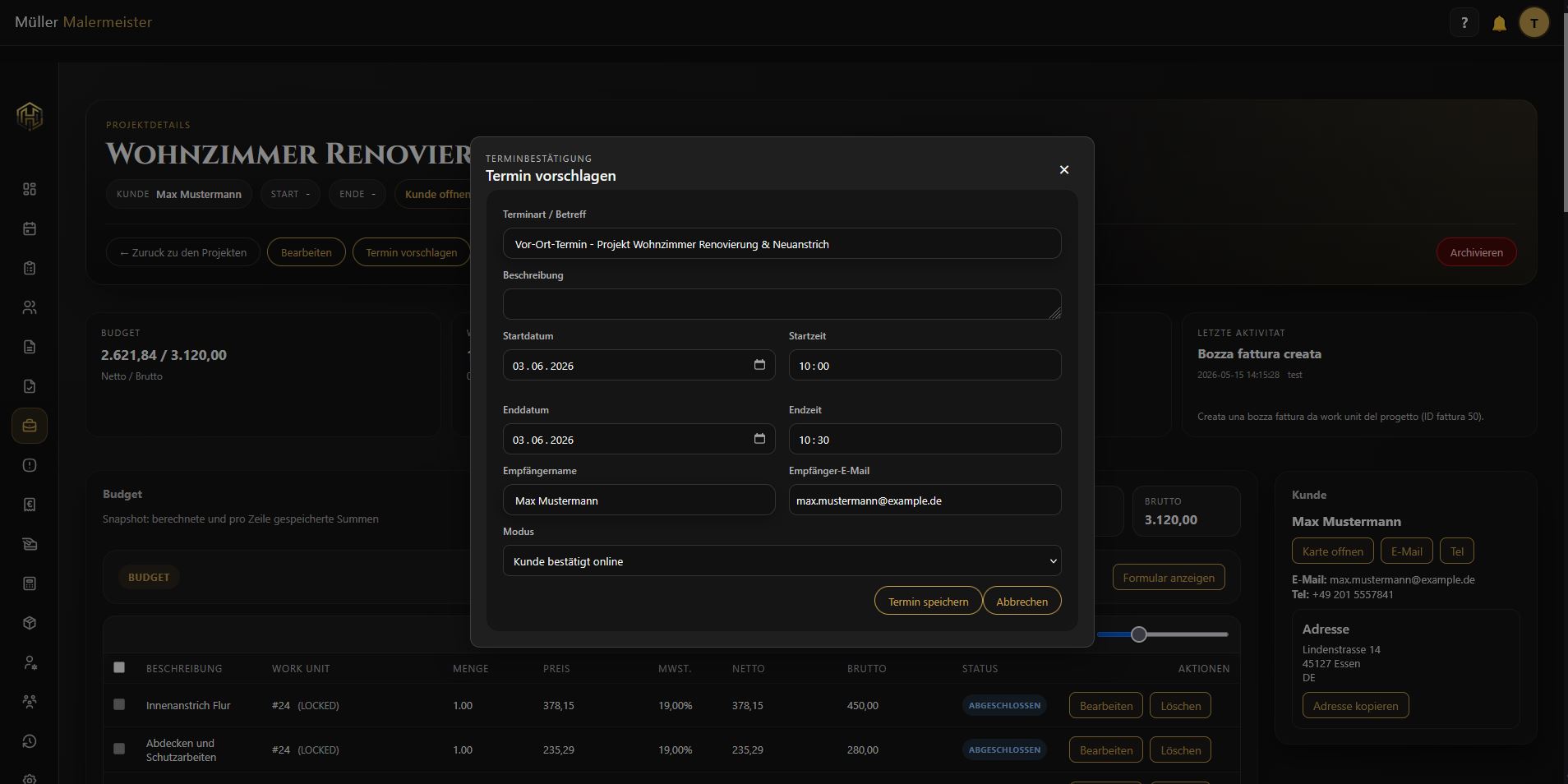Viewport: 1568px width, 784px height.
Task: Click the Endzeit field showing 10:30
Action: click(x=925, y=439)
